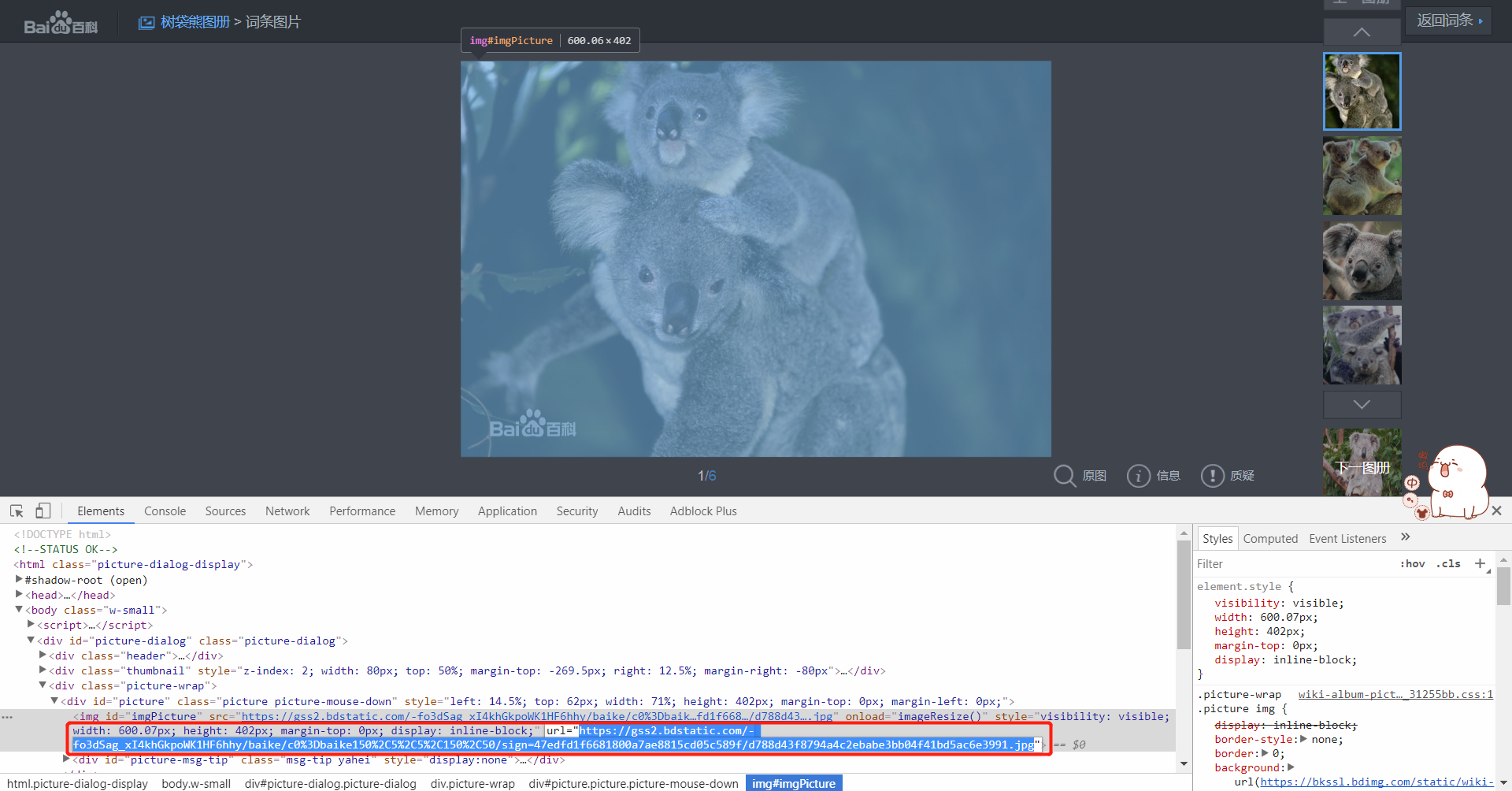This screenshot has width=1512, height=791.
Task: Select the Styles tab
Action: 1217,539
